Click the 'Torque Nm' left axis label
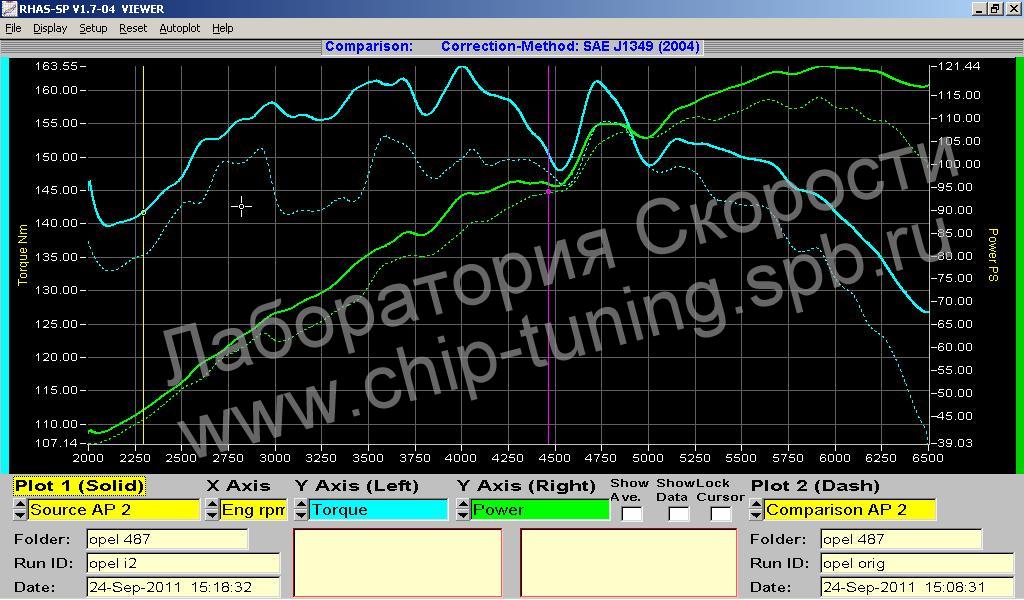The width and height of the screenshot is (1024, 600). point(23,255)
